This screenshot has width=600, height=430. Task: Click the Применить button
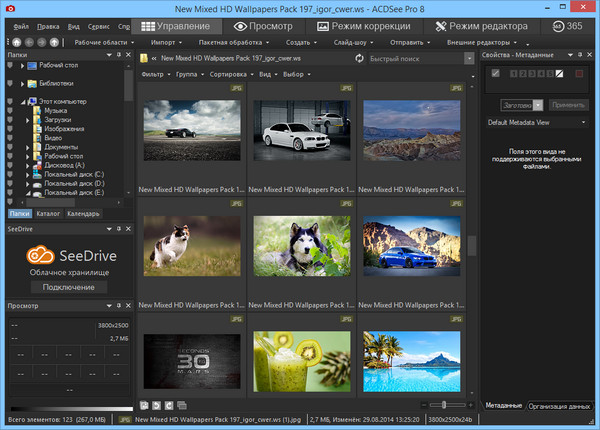(568, 104)
